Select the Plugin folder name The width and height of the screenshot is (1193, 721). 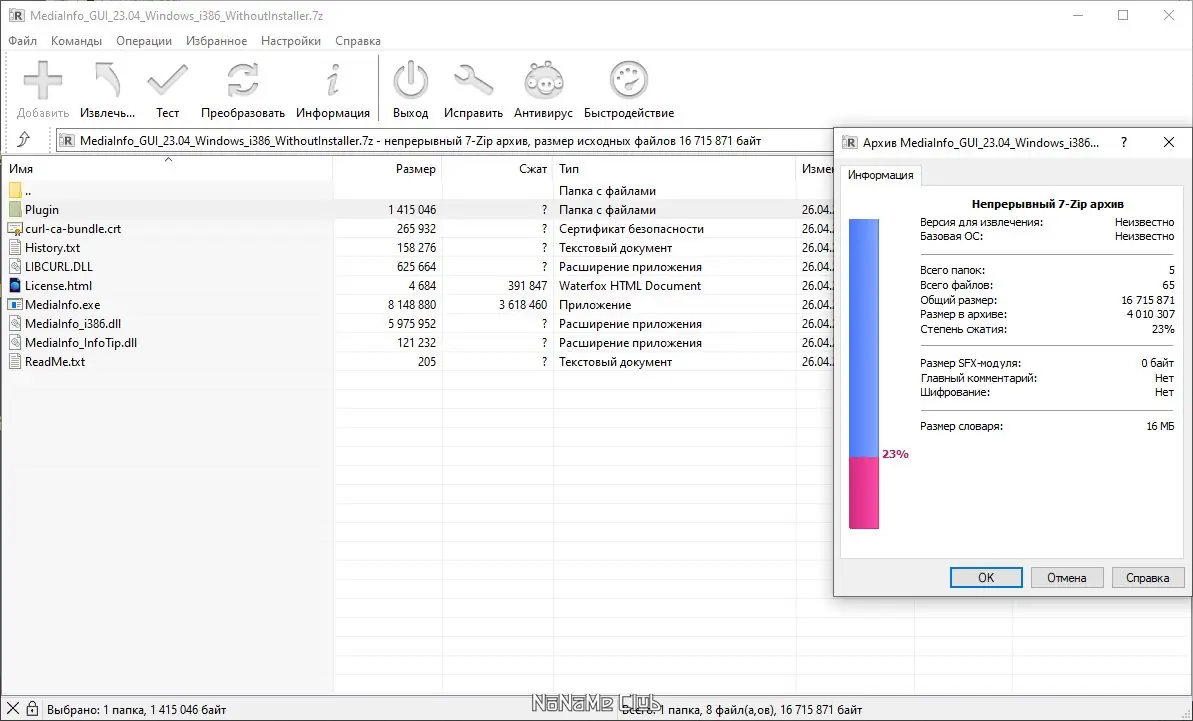[x=42, y=209]
